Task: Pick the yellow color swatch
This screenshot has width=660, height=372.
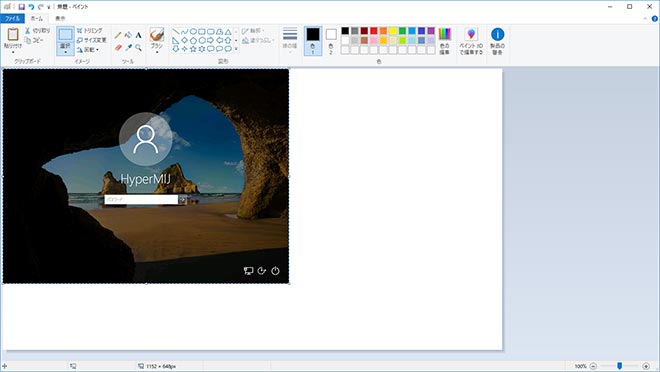Action: pos(393,31)
